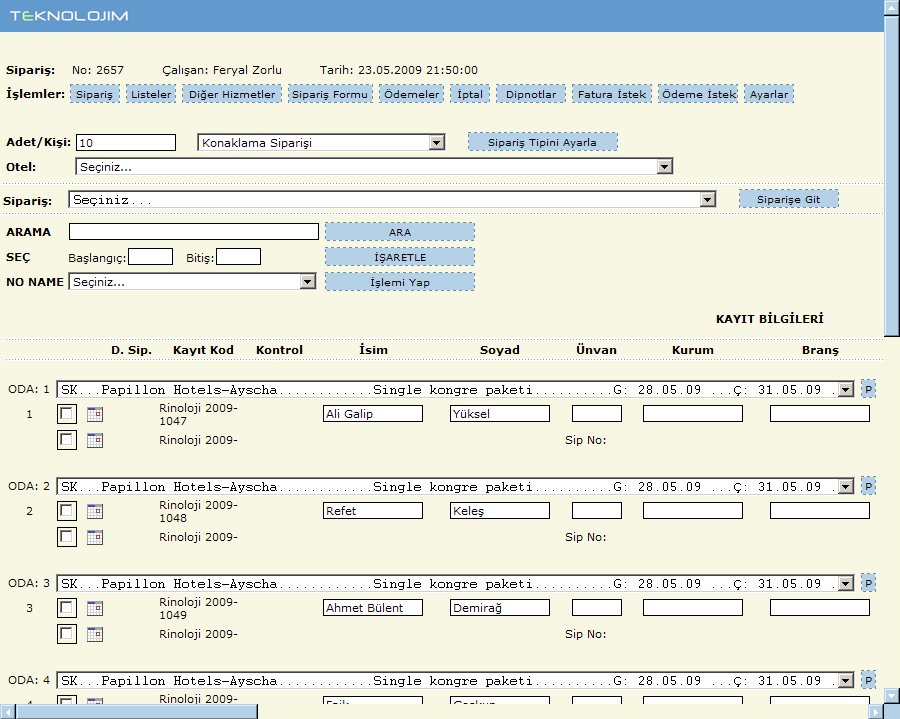
Task: Tick the checkbox for record 3 Ahmet Bülent
Action: pyautogui.click(x=67, y=608)
